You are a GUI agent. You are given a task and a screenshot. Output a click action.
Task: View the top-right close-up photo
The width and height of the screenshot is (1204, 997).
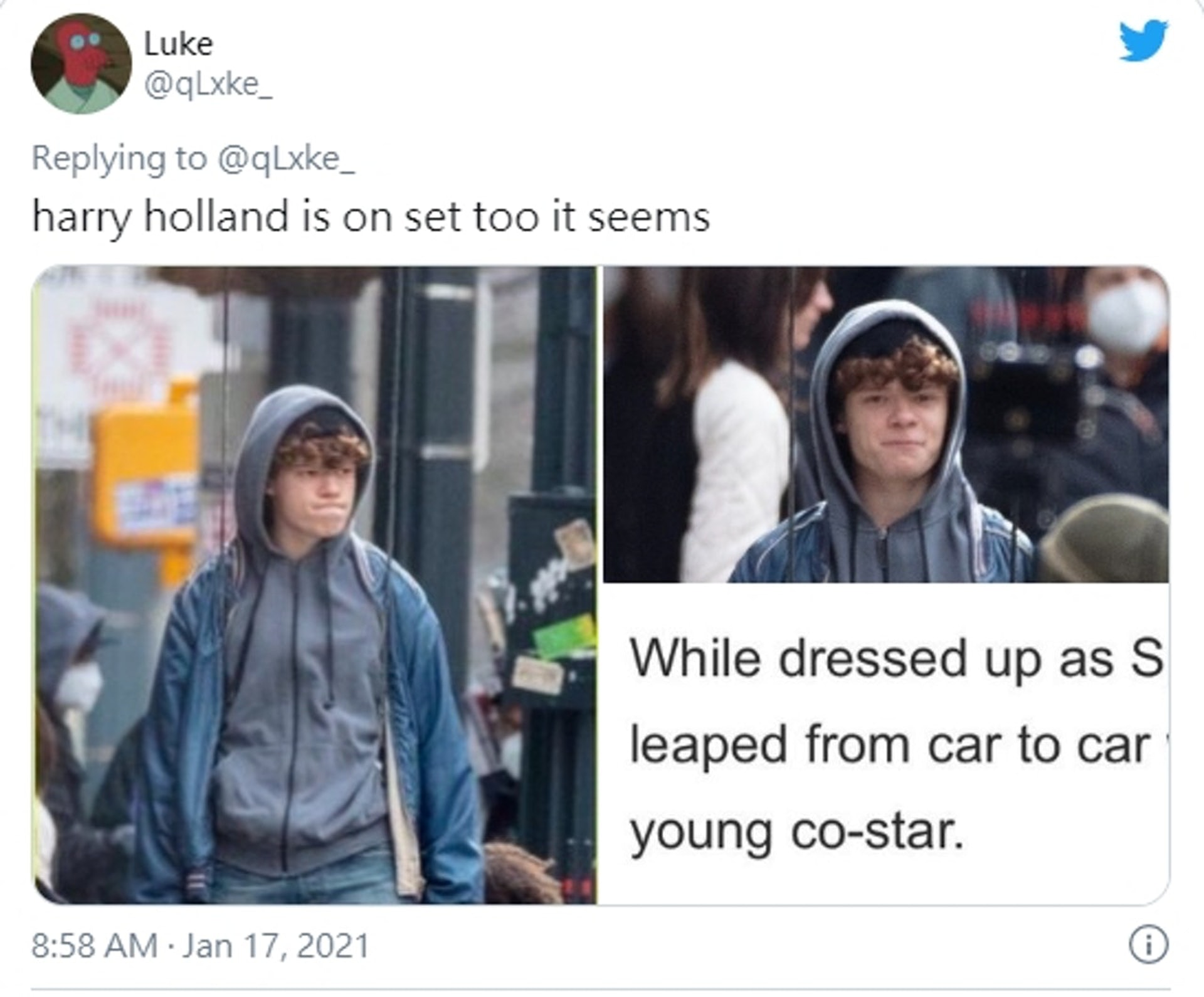pyautogui.click(x=886, y=425)
